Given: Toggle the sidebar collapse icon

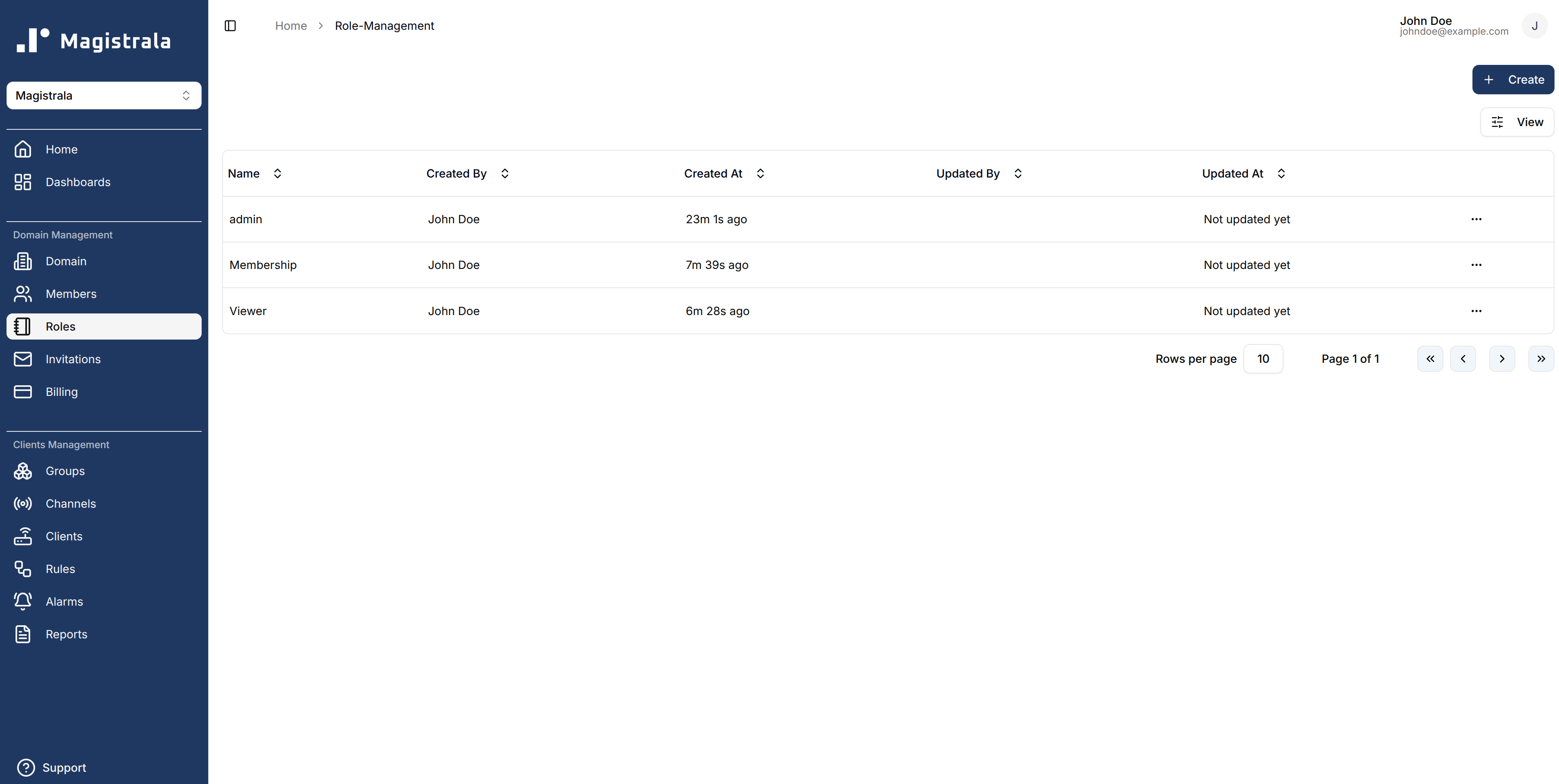Looking at the screenshot, I should pyautogui.click(x=230, y=25).
